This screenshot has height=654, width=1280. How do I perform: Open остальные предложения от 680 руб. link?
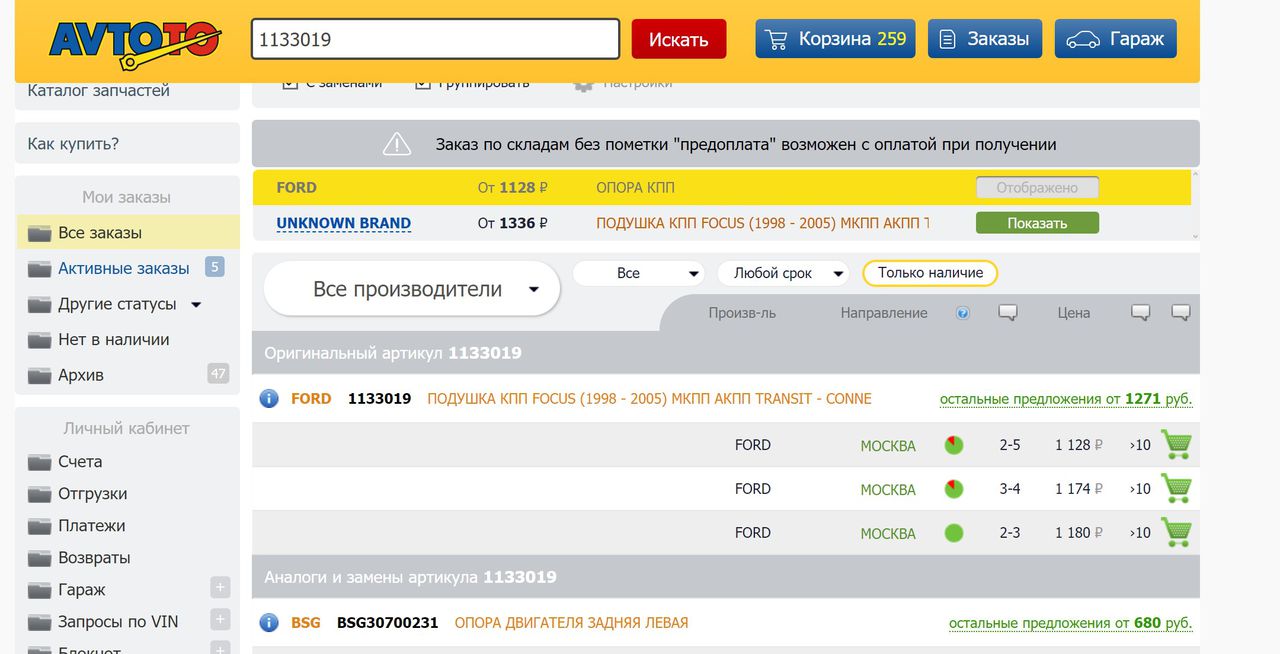[x=1071, y=623]
